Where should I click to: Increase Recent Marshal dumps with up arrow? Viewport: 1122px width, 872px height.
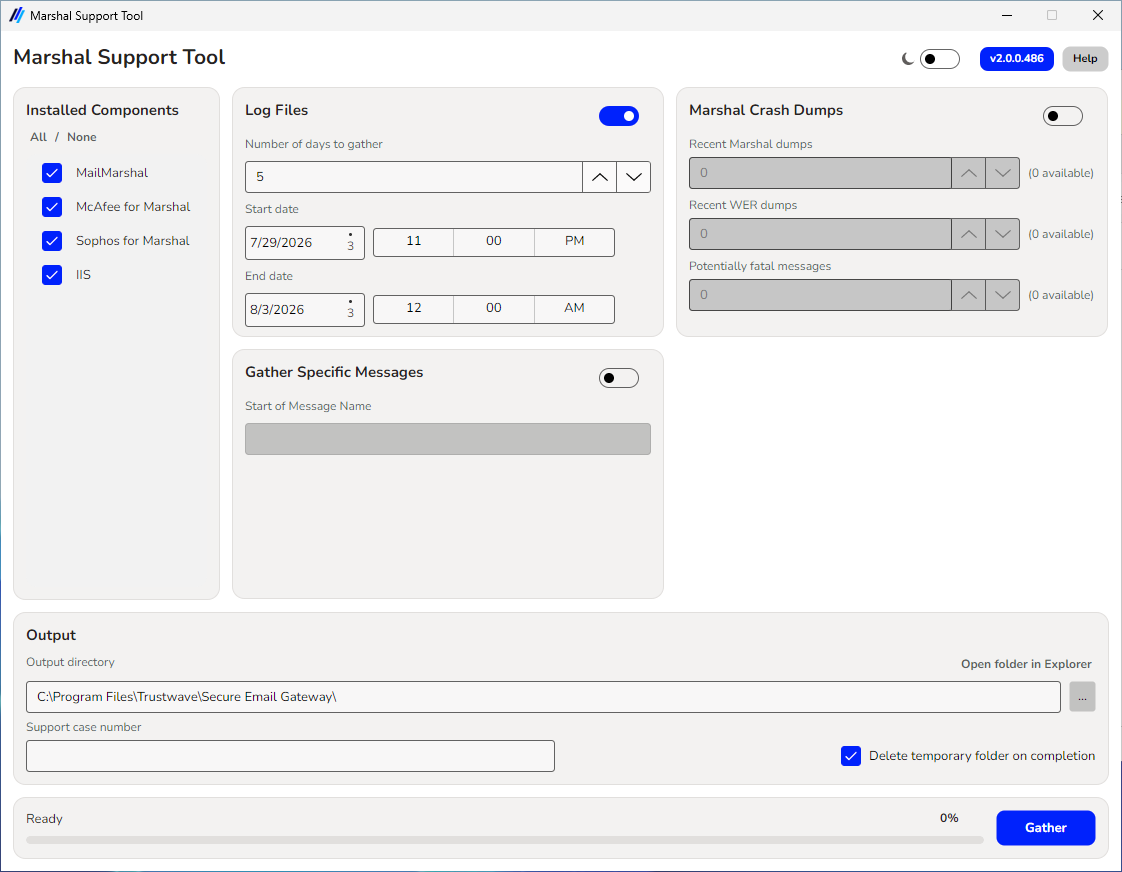coord(969,173)
